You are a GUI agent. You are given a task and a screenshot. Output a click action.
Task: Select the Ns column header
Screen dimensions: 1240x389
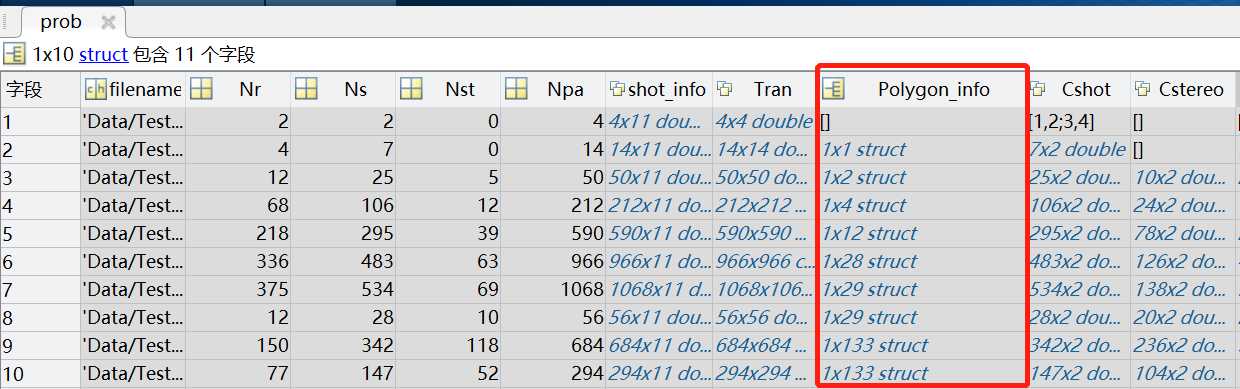click(x=343, y=89)
